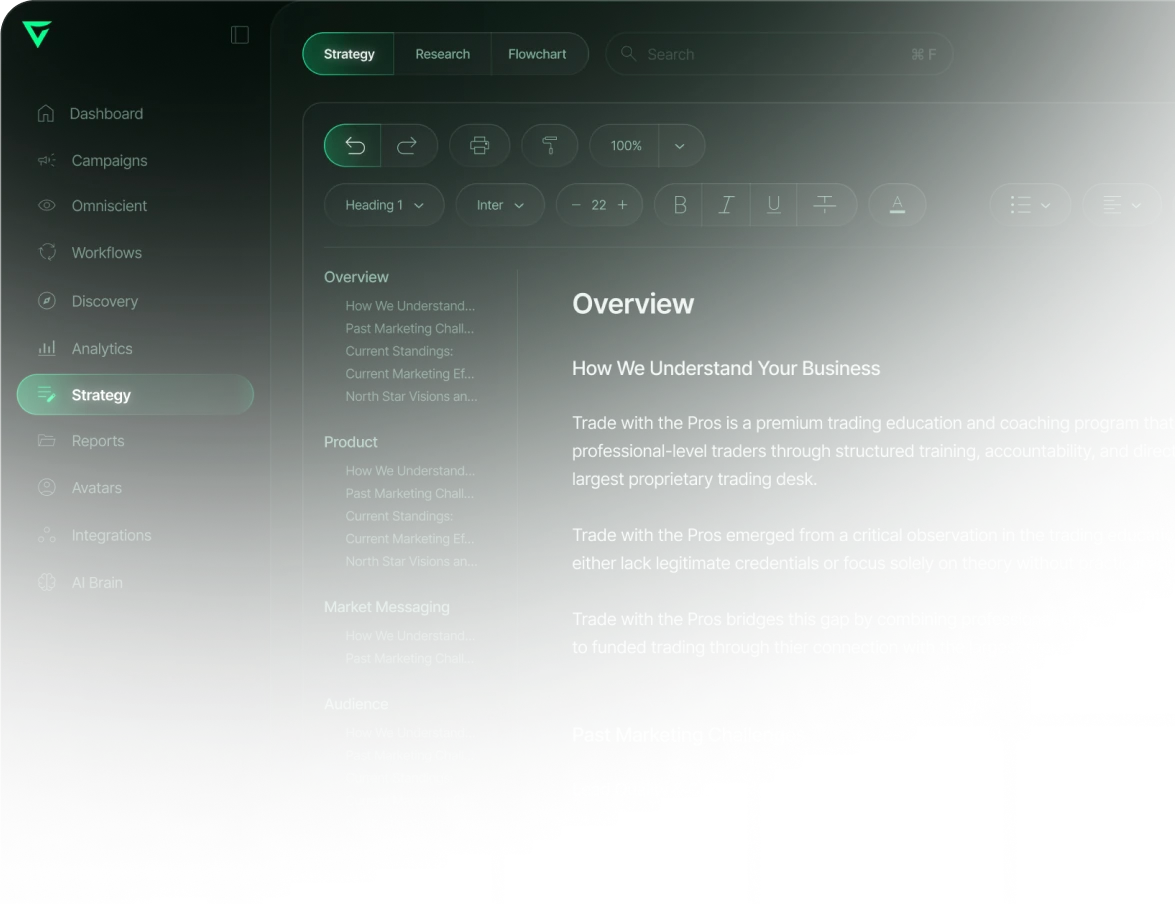Open the Inter font dropdown
1175x904 pixels.
[x=500, y=205]
